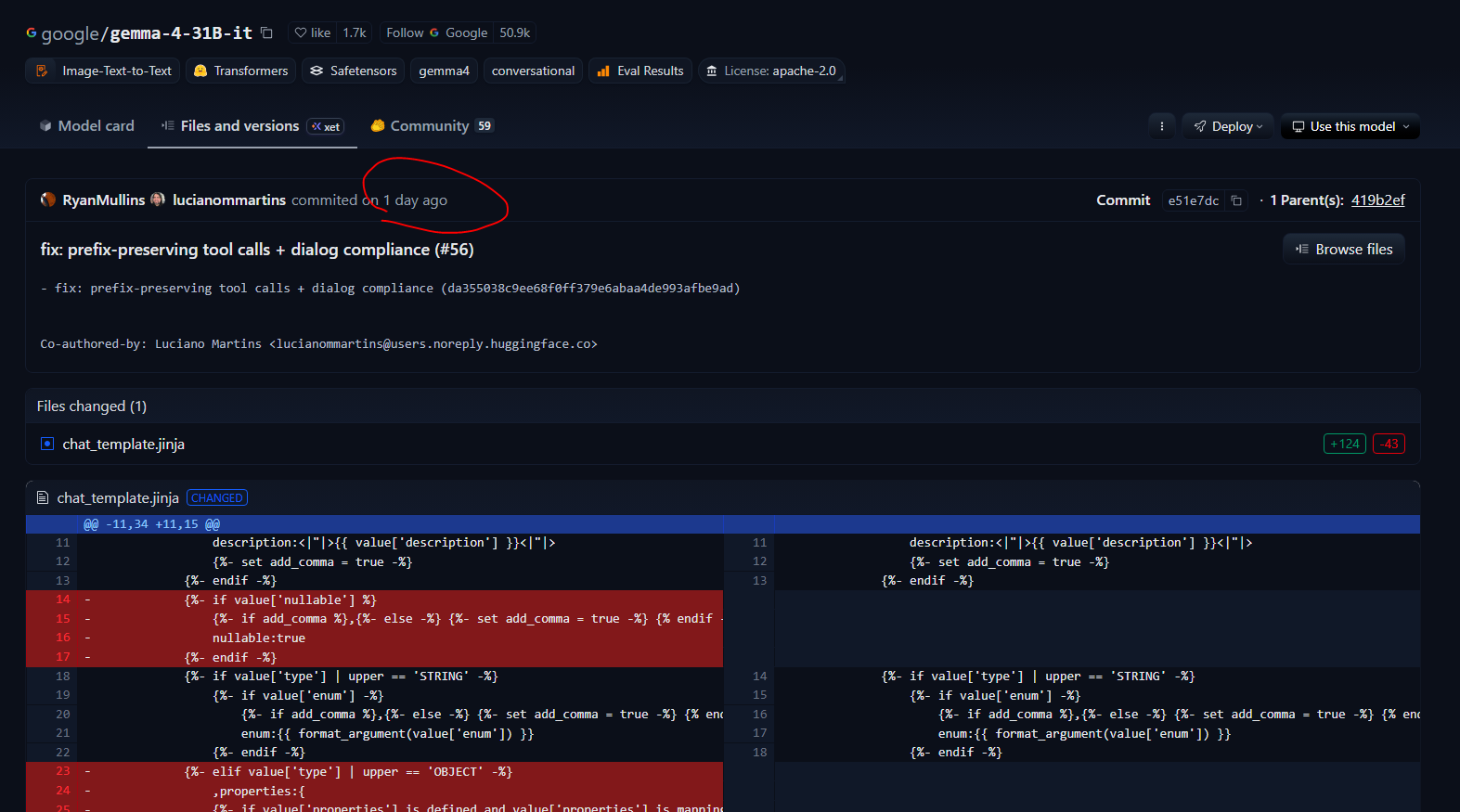Open the Eval Results tag icon
The image size is (1460, 812).
click(x=603, y=71)
